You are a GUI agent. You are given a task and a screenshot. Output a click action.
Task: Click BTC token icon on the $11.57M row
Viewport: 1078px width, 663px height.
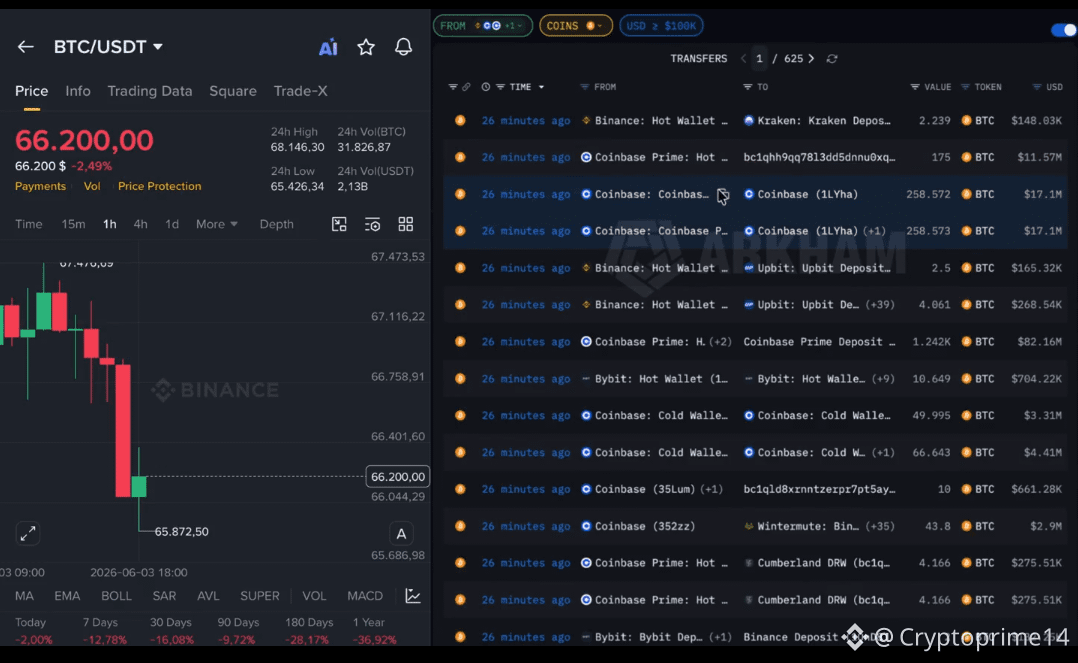tap(966, 157)
